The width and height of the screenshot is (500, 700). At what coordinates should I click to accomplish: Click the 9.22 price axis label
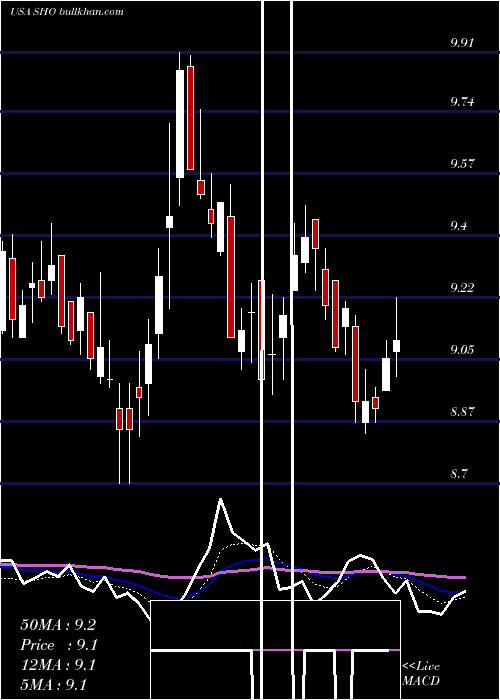[462, 288]
